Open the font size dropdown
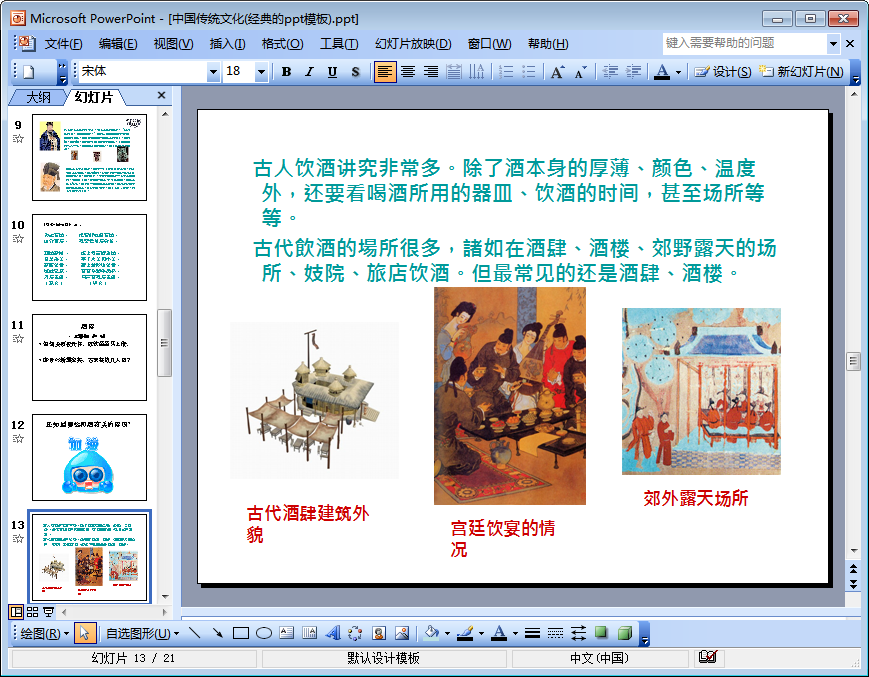This screenshot has height=677, width=869. (261, 71)
